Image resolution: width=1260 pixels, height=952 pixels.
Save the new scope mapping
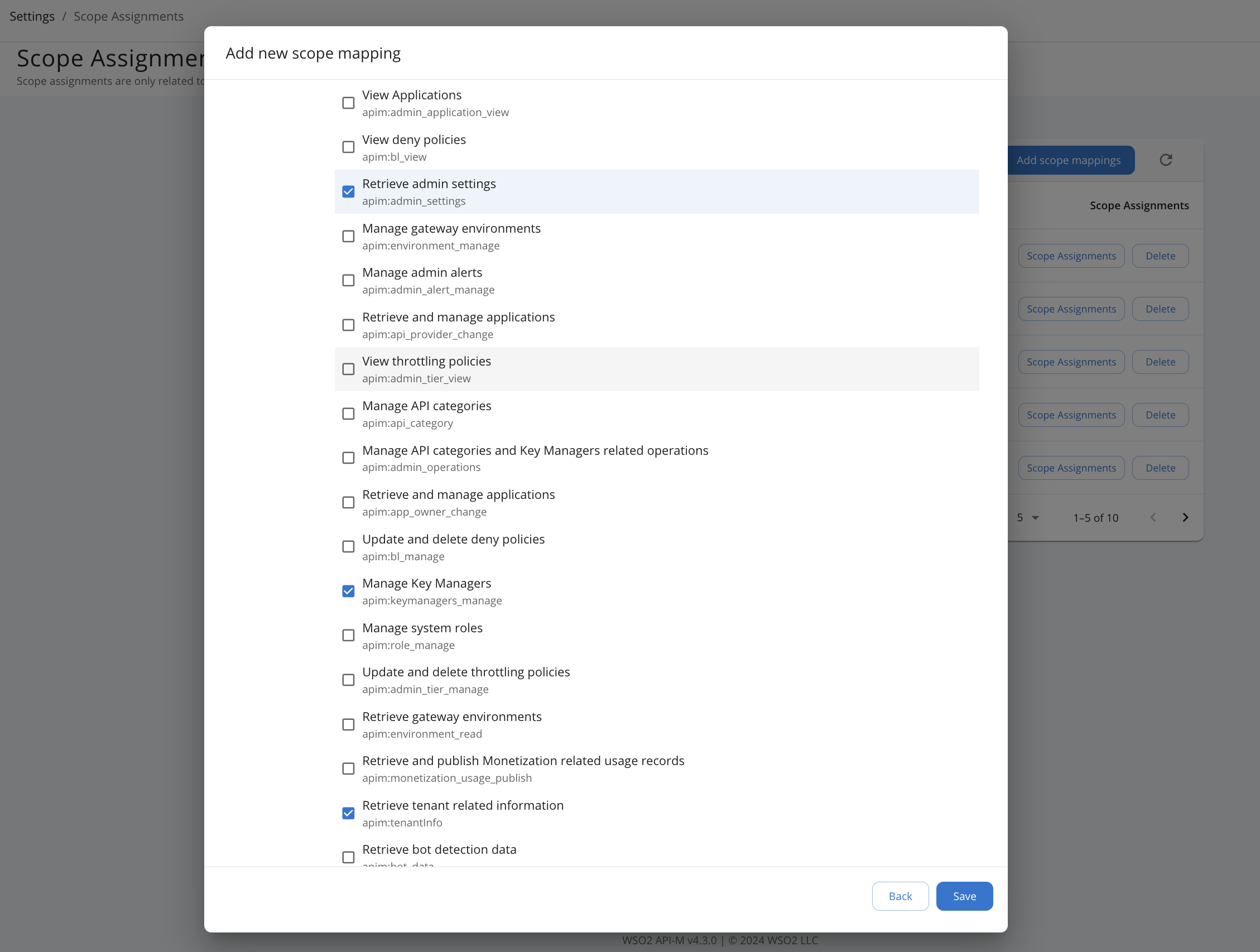point(964,896)
